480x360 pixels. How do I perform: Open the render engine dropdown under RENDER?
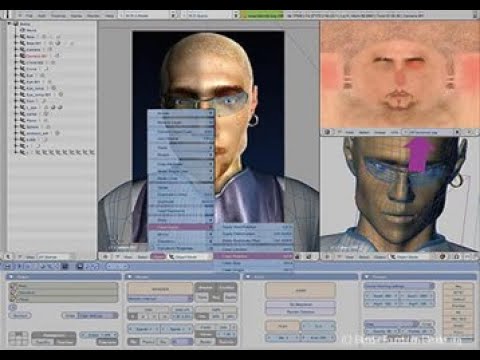[x=160, y=299]
